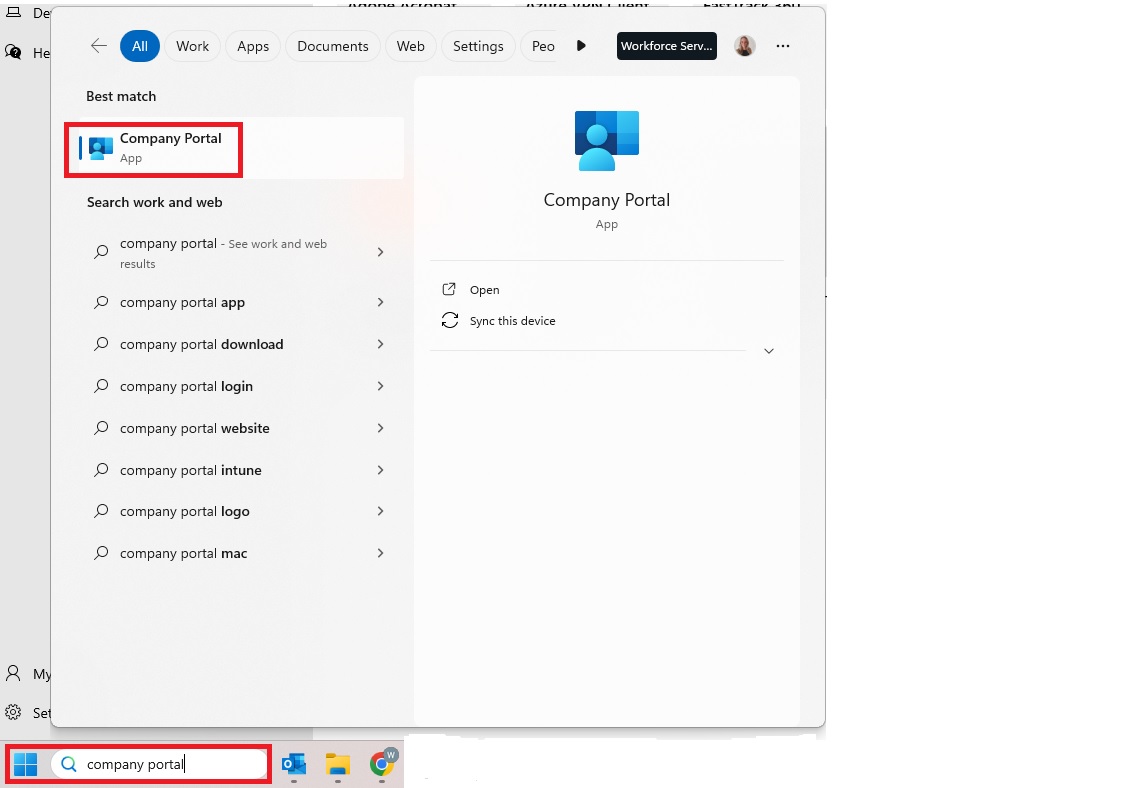Expand chevron beside 'company portal app'
The width and height of the screenshot is (1131, 788).
pyautogui.click(x=380, y=302)
